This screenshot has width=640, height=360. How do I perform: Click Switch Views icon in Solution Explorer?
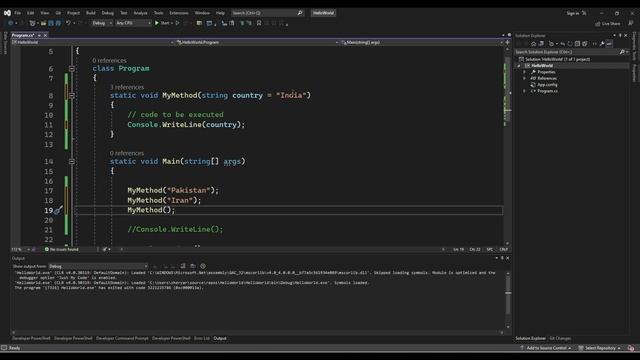pos(541,44)
